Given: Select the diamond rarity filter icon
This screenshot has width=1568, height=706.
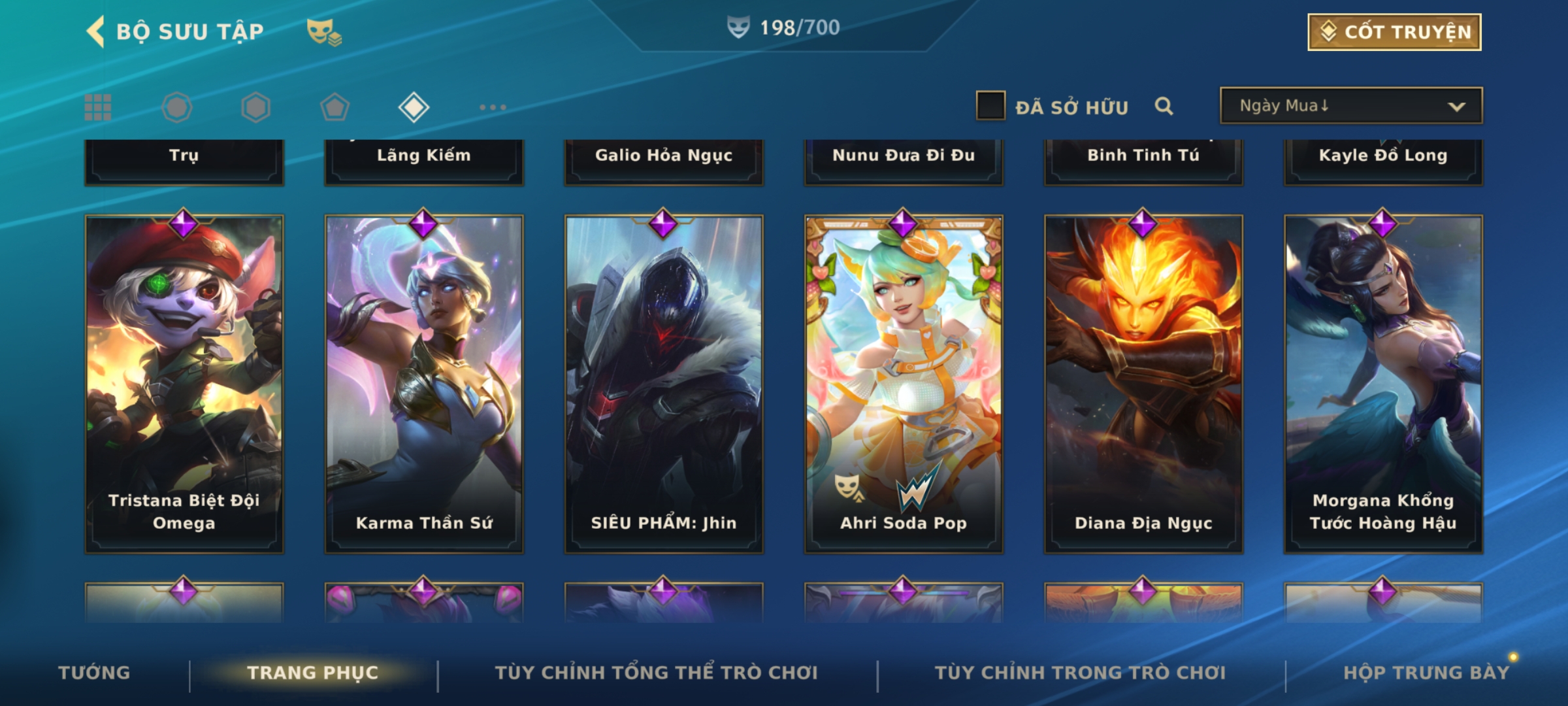Looking at the screenshot, I should point(414,107).
